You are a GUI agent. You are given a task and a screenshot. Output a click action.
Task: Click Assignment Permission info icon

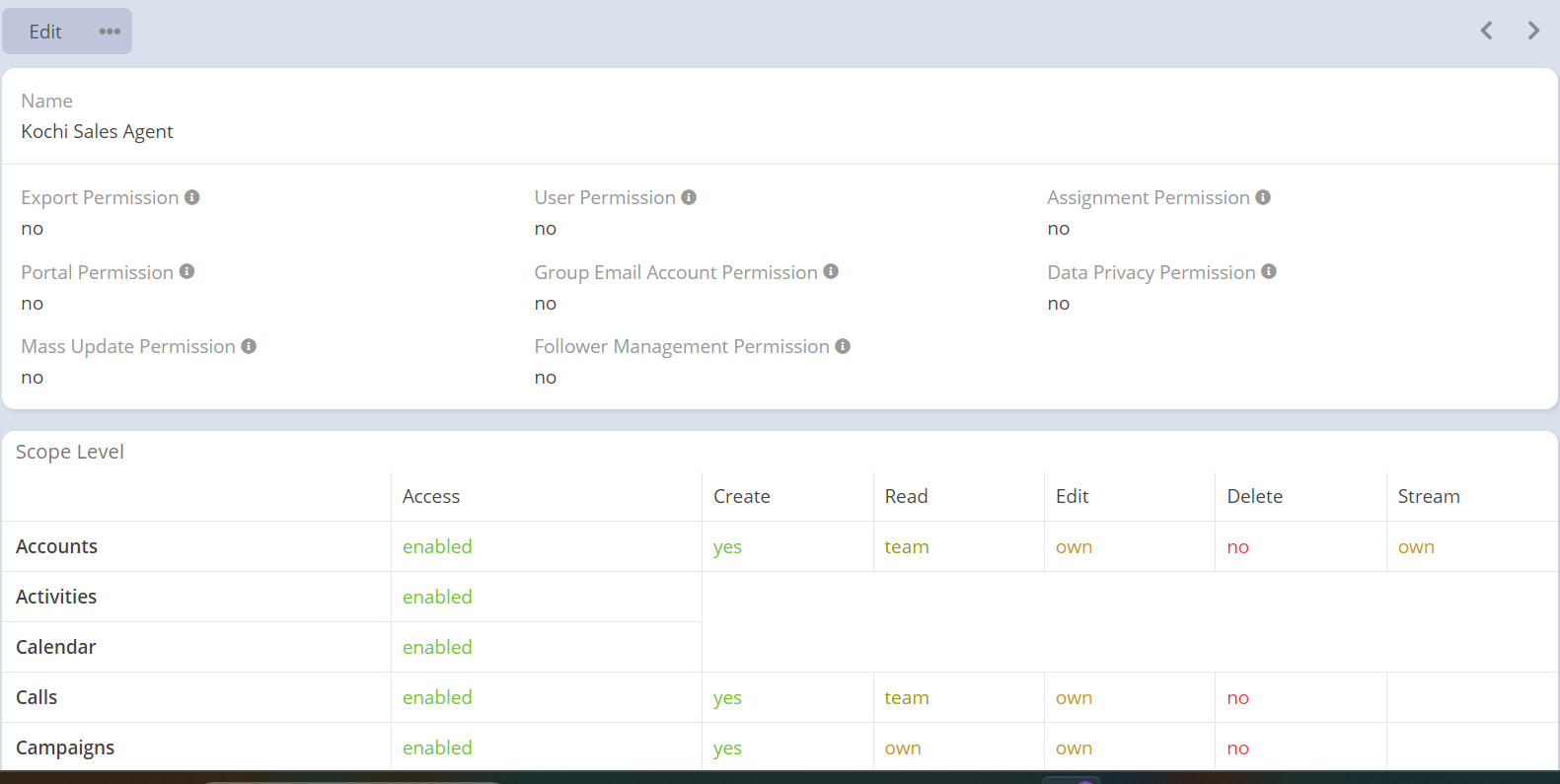point(1263,197)
